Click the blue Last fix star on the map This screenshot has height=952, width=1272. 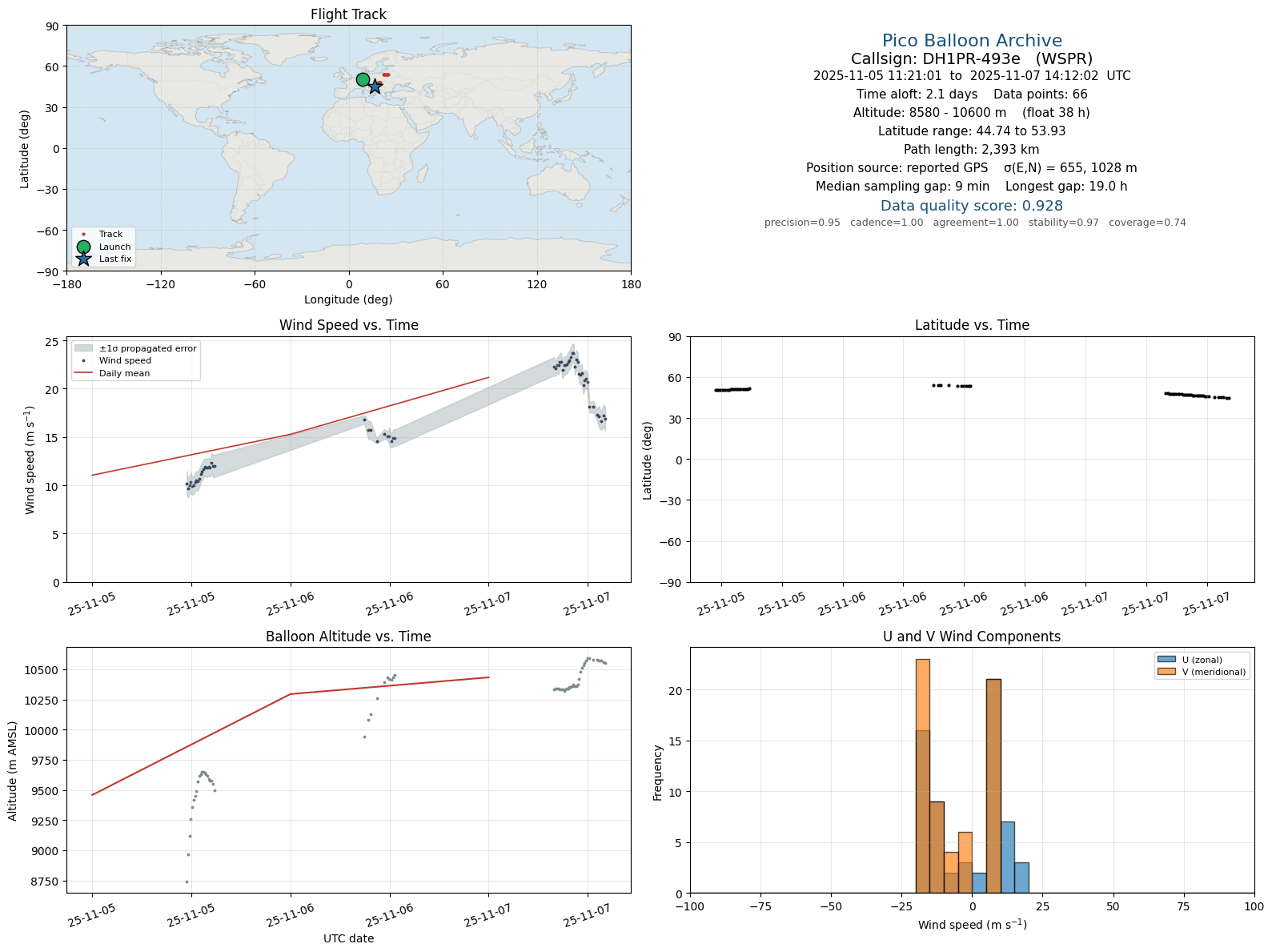[x=375, y=86]
